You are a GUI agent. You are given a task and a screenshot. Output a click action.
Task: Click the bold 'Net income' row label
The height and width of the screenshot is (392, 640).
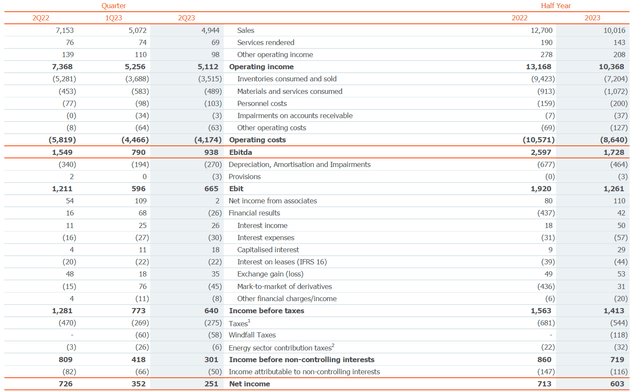point(249,384)
